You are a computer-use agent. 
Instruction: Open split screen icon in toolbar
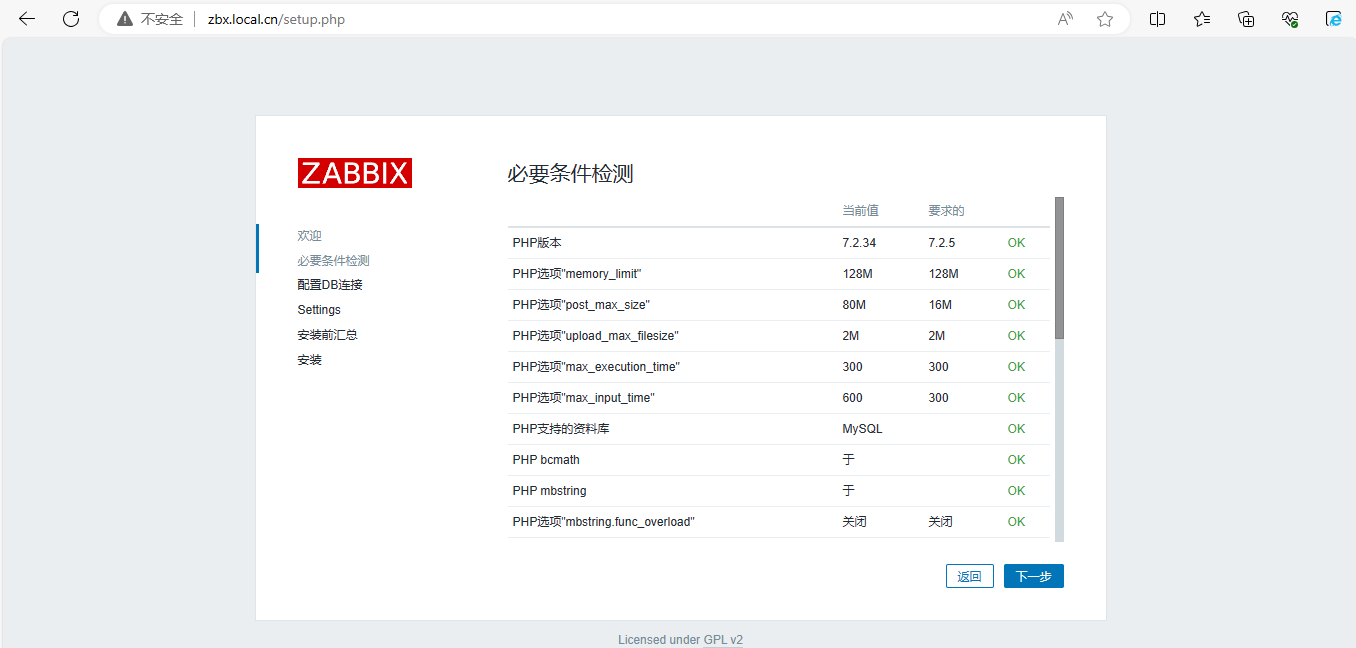click(1157, 19)
